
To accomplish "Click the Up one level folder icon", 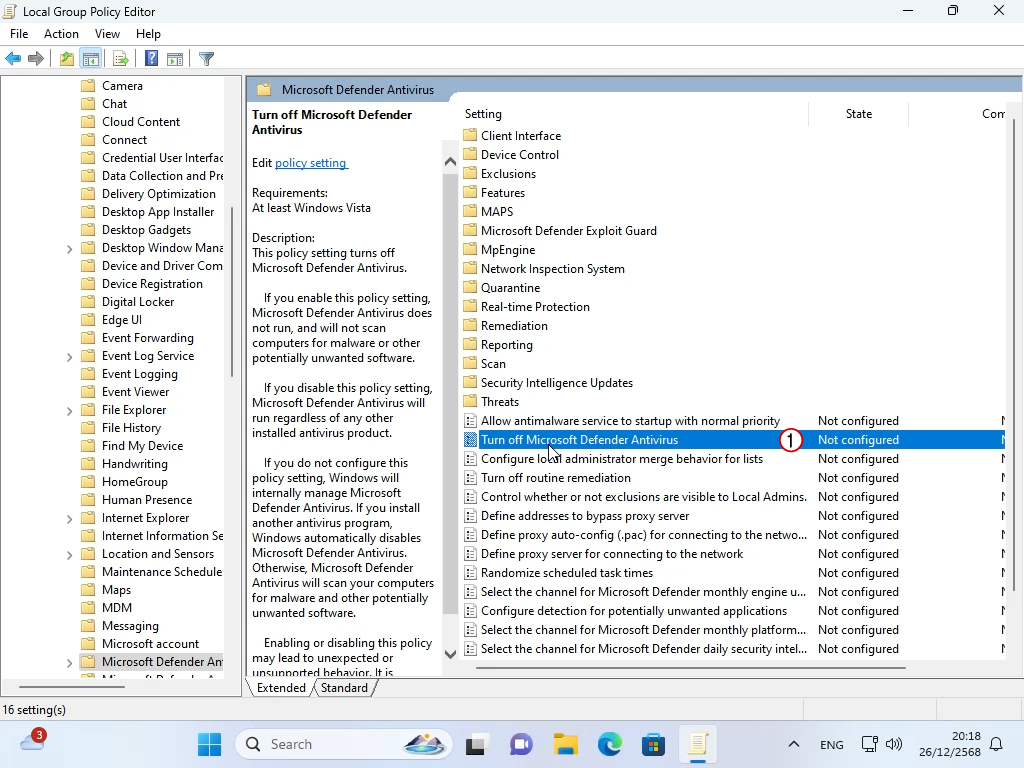I will 66,59.
